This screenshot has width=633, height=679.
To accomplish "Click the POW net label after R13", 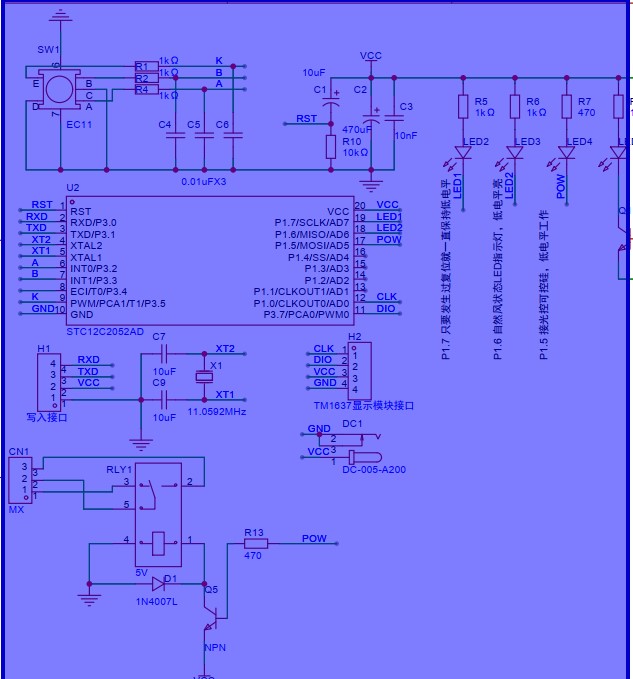I will tap(314, 538).
